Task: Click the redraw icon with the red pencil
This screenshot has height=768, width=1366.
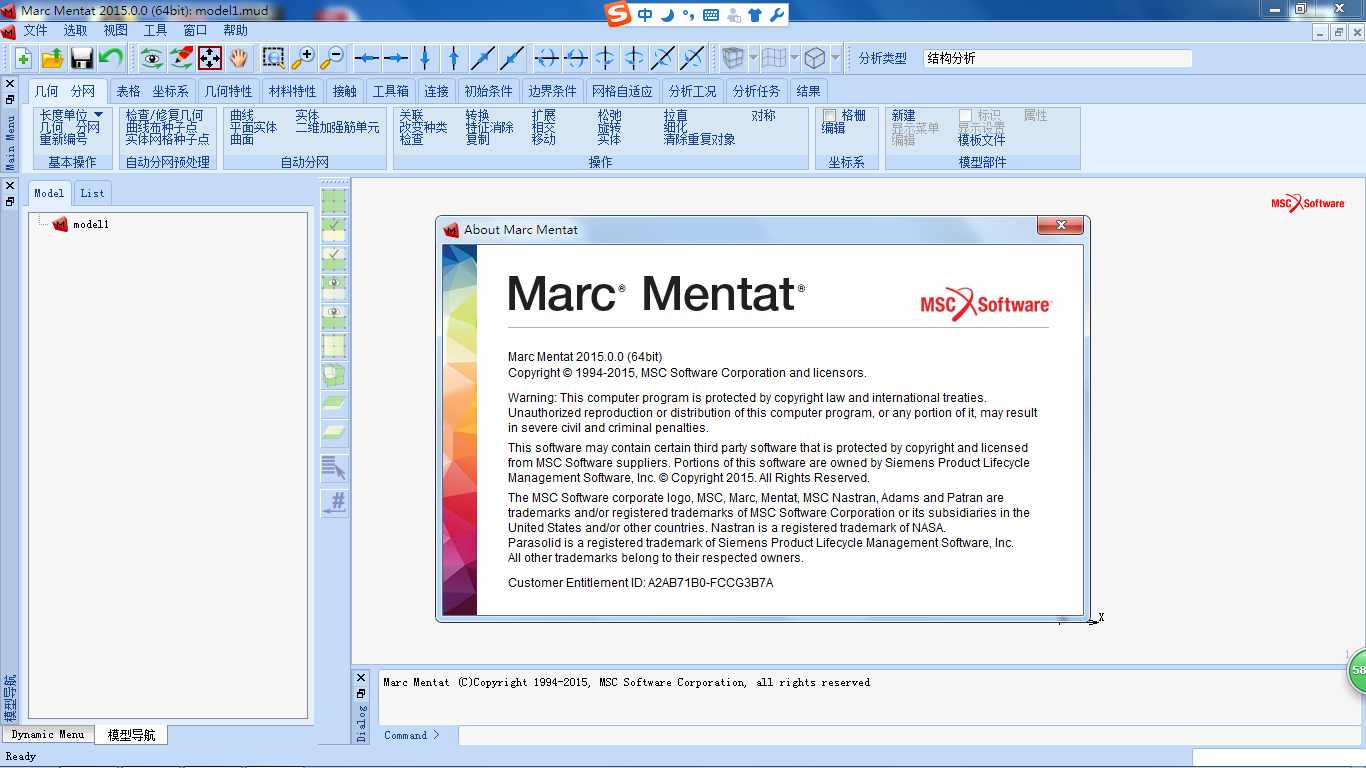Action: pos(181,58)
